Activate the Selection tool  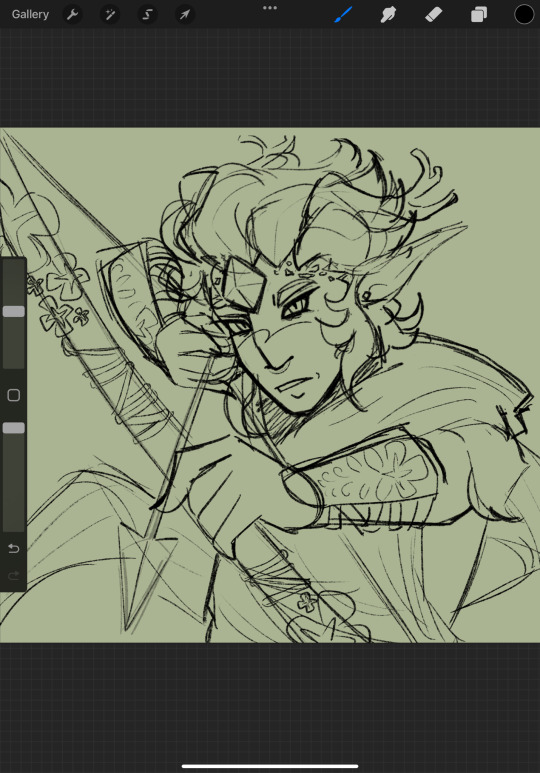pos(147,14)
